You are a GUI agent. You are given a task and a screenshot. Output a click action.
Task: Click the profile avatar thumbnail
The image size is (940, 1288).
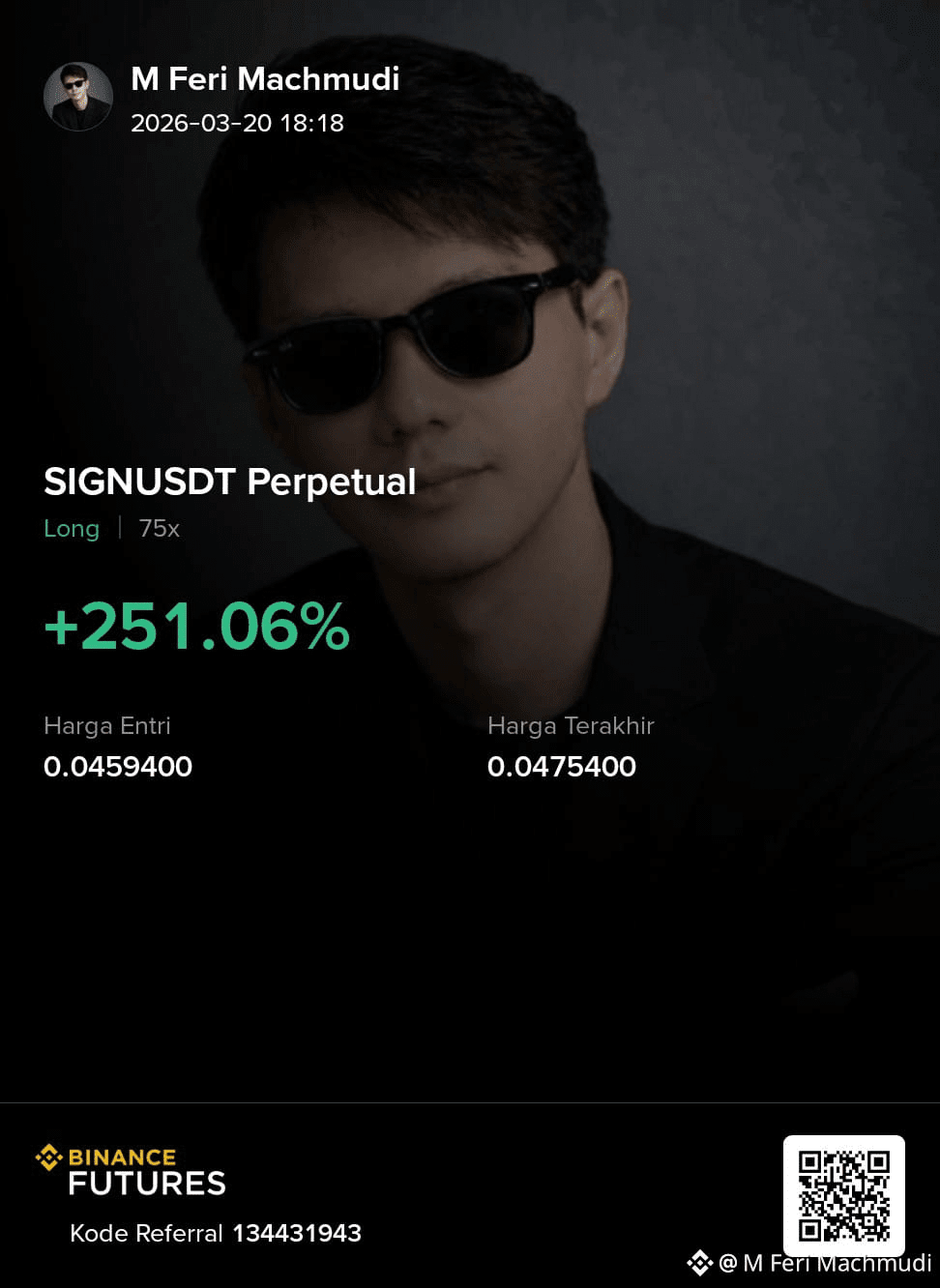[78, 97]
